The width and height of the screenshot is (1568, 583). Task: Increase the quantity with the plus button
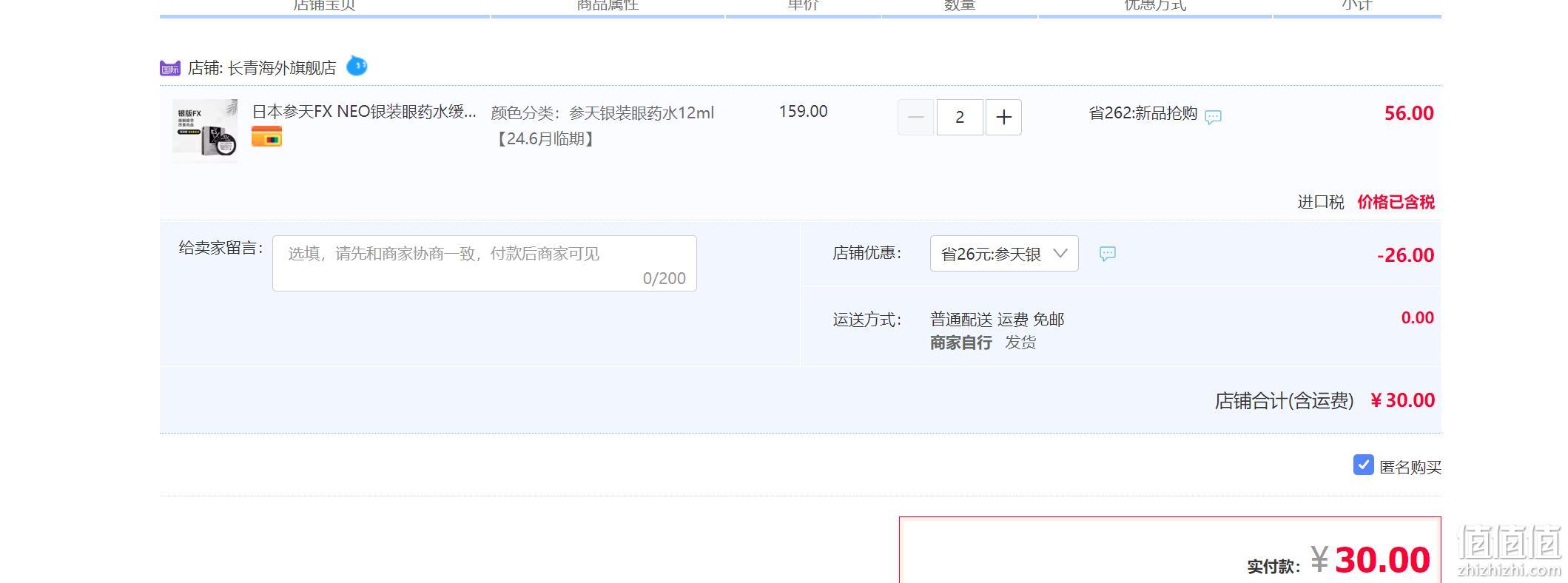pyautogui.click(x=1003, y=117)
